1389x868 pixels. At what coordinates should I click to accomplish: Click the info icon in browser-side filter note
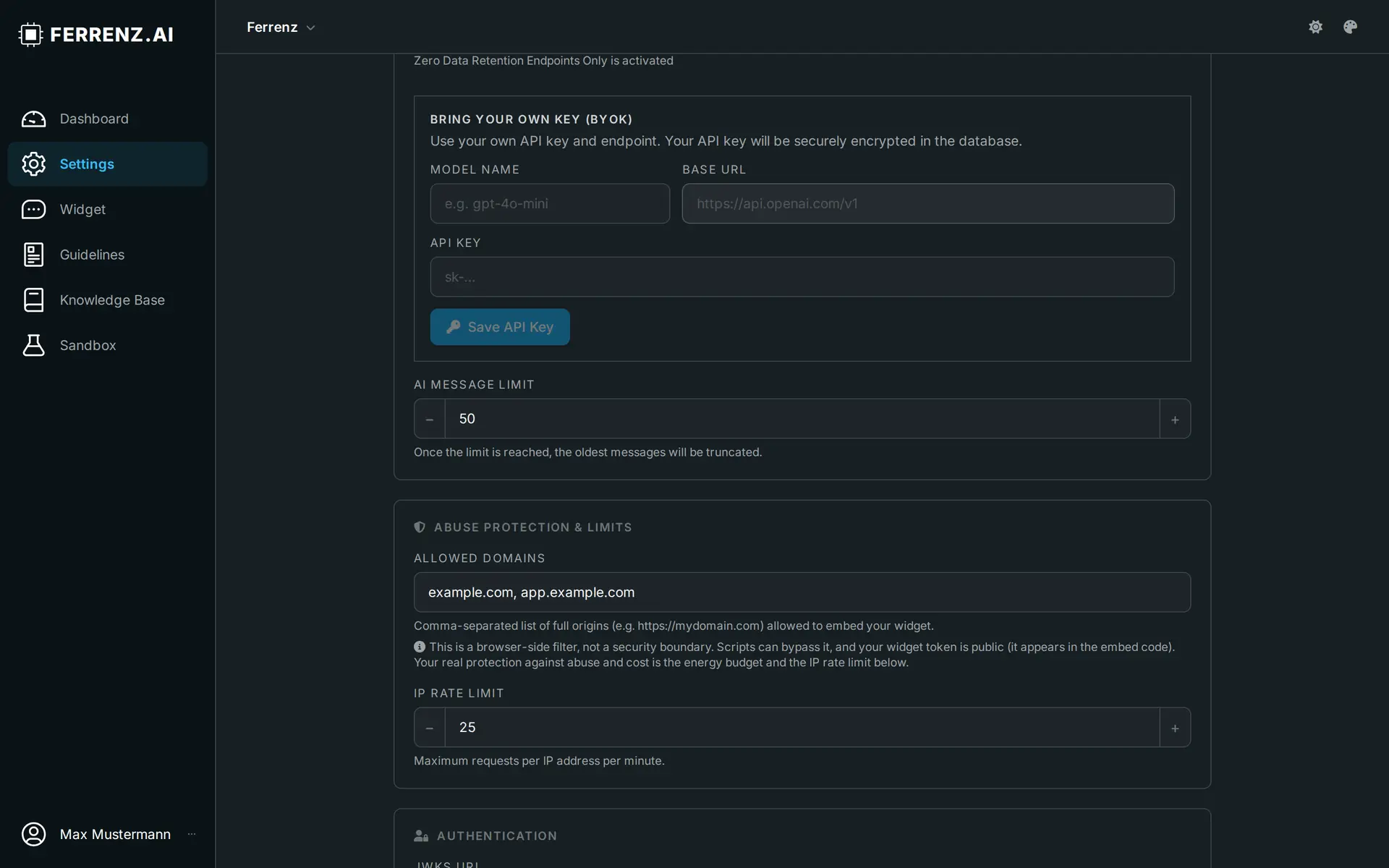tap(420, 647)
